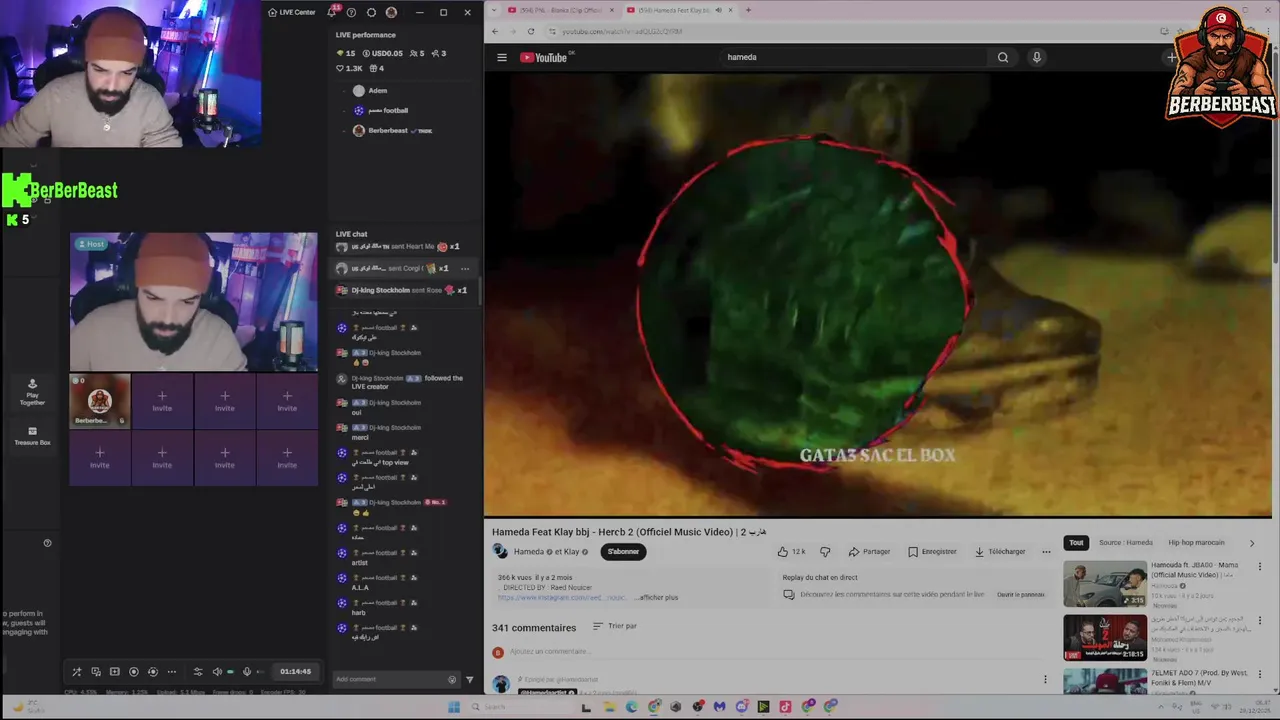Open the Instagram link in description
This screenshot has height=720, width=1280.
tap(561, 598)
